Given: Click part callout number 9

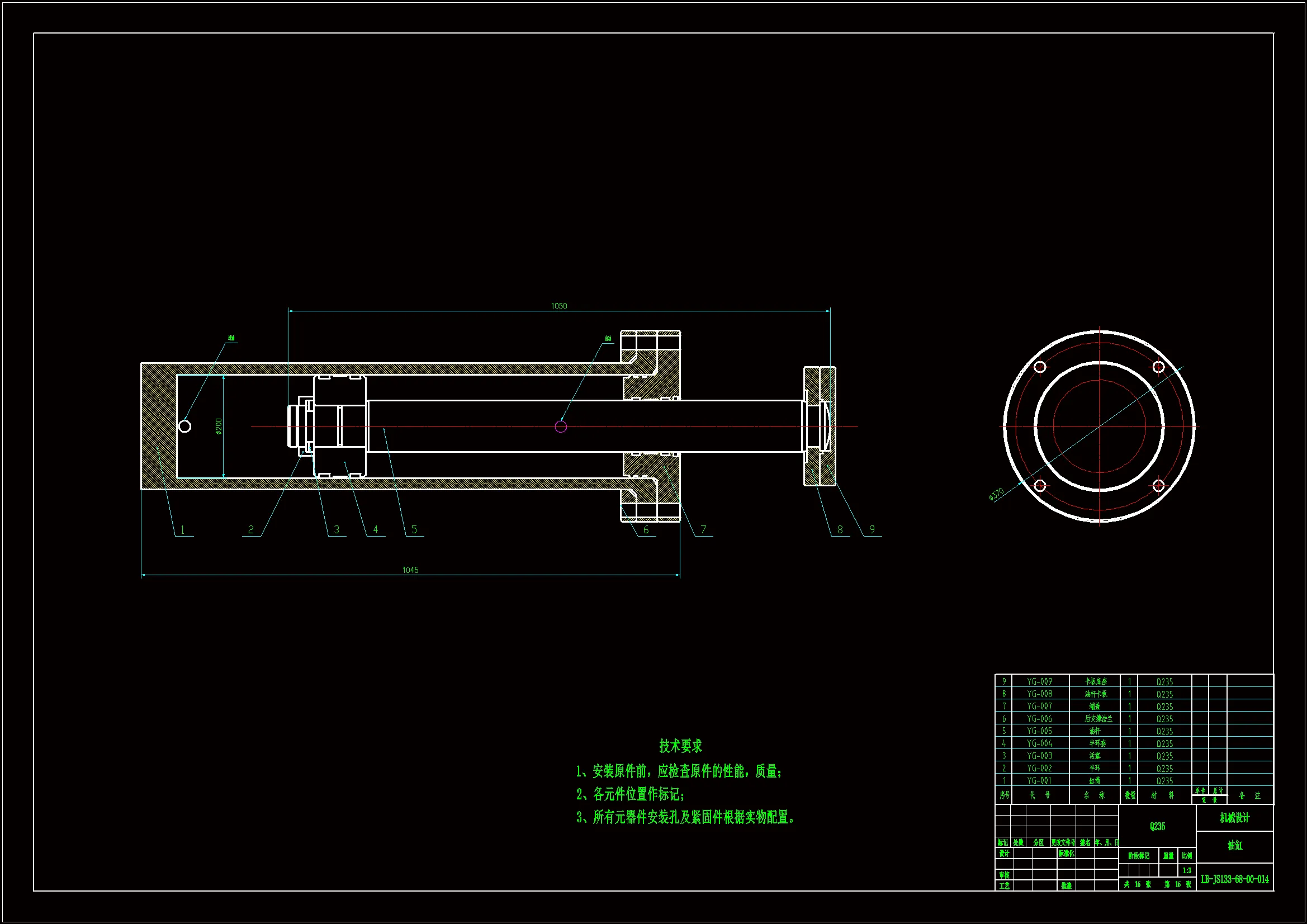Looking at the screenshot, I should 872,529.
